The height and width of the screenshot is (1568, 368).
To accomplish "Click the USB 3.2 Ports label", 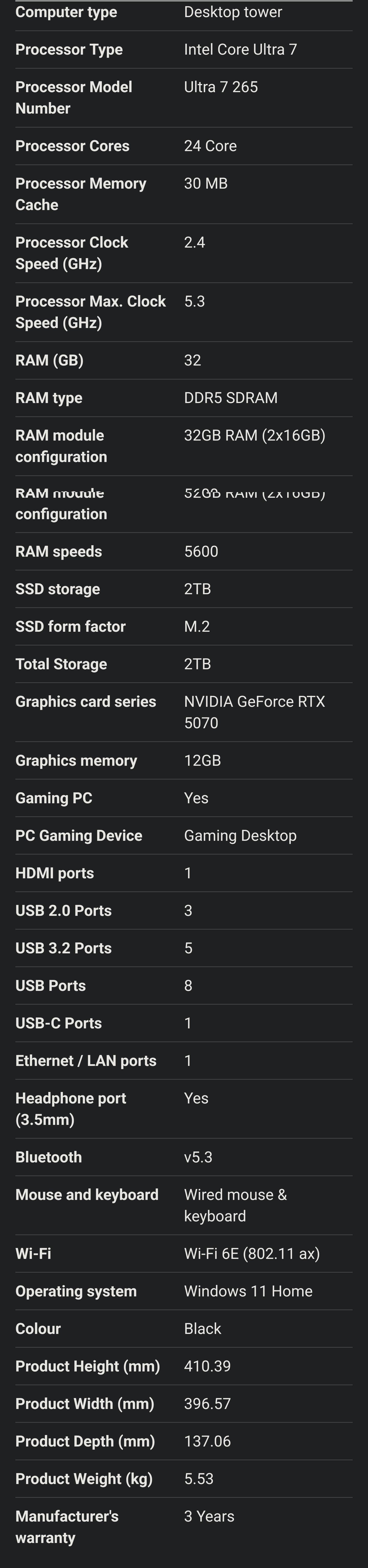I will (x=63, y=948).
